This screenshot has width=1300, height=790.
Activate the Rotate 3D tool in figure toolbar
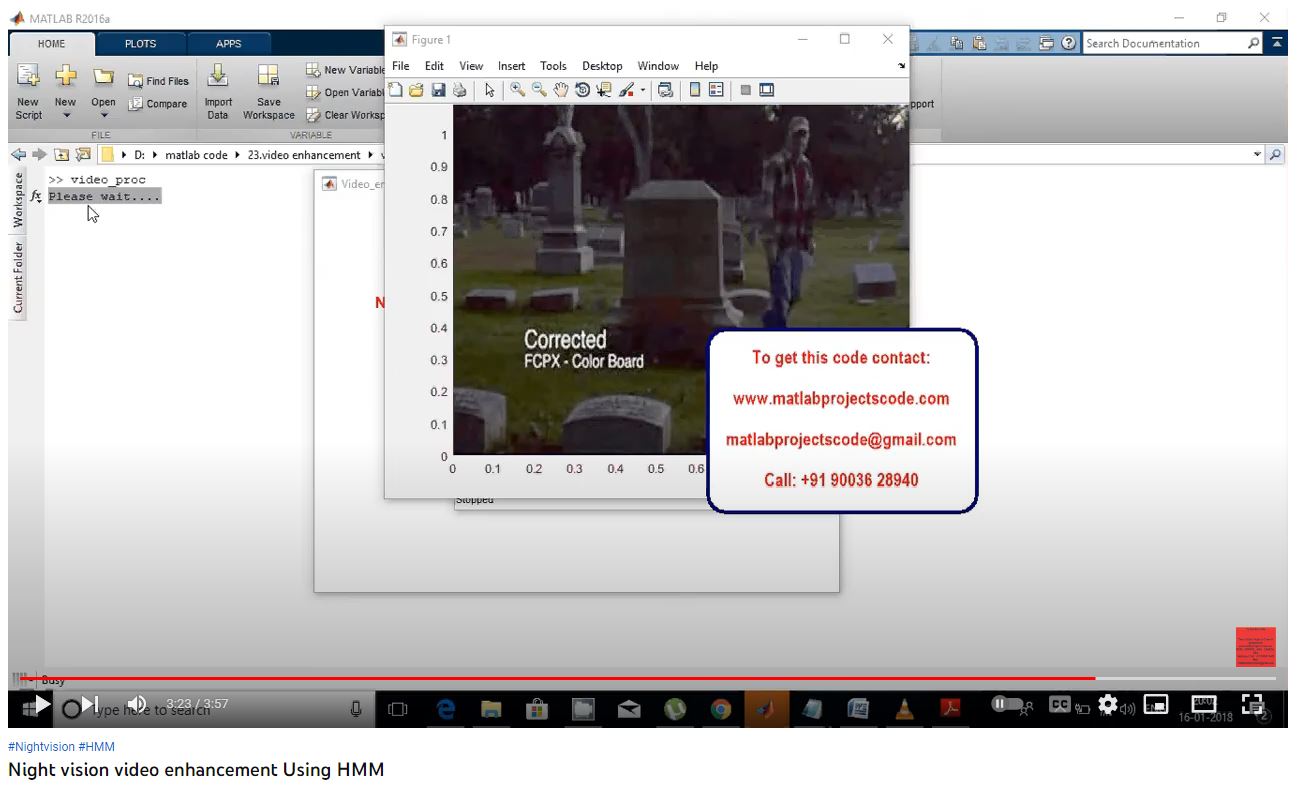[582, 90]
